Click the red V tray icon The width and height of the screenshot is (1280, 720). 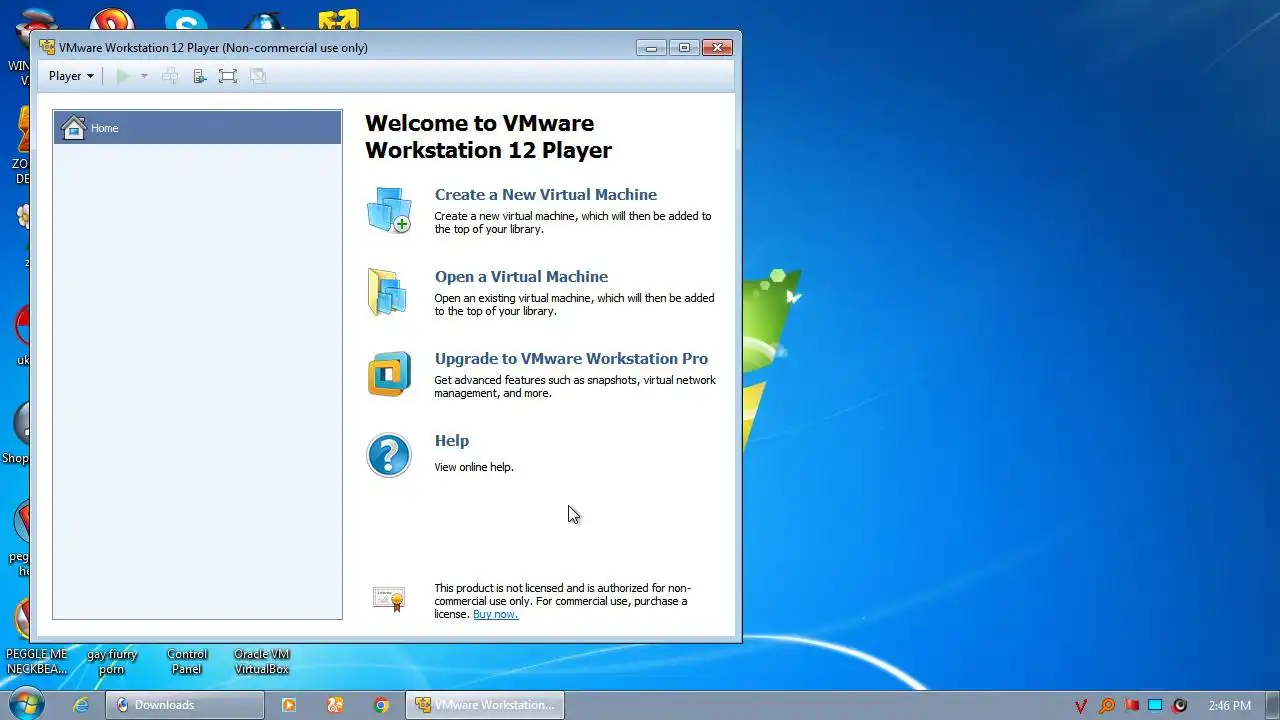pos(1081,706)
